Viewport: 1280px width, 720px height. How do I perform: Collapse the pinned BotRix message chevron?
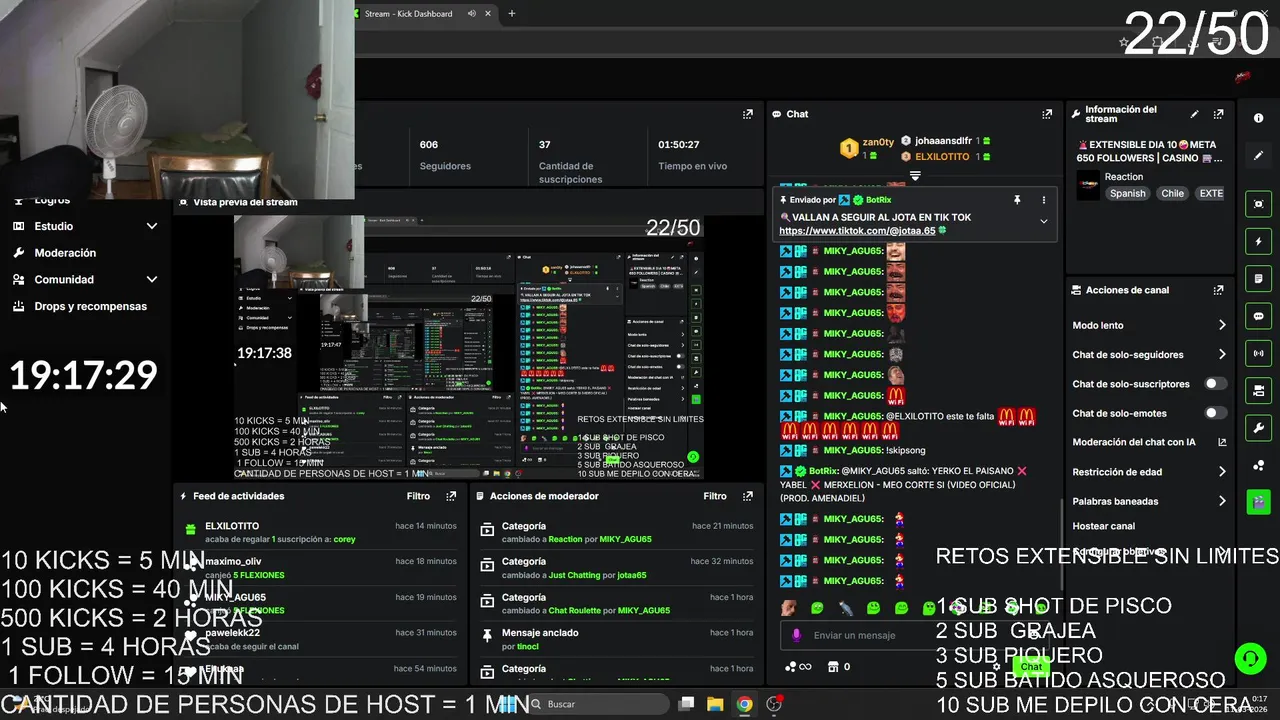[x=1044, y=221]
